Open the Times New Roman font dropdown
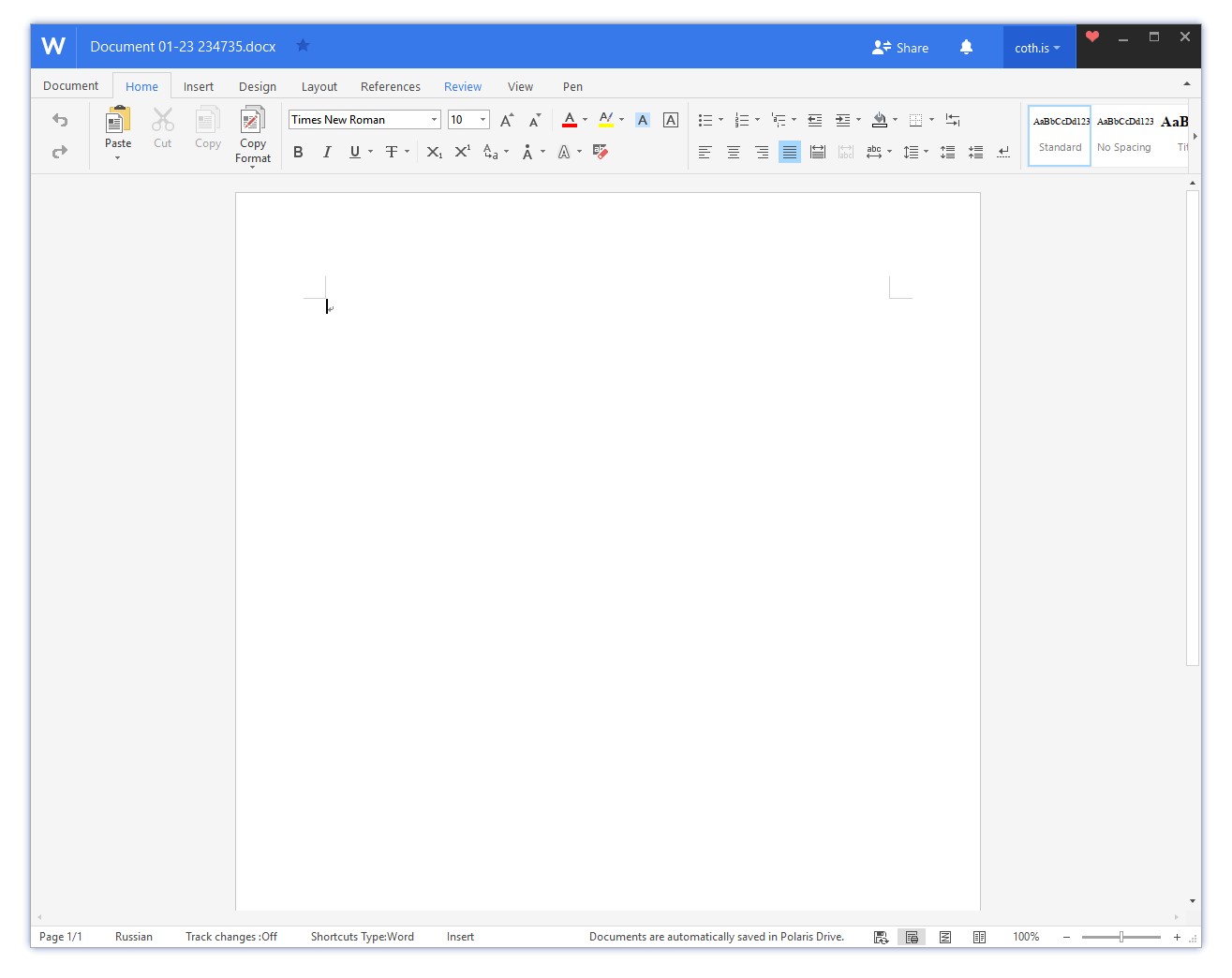The image size is (1232, 978). [x=434, y=120]
